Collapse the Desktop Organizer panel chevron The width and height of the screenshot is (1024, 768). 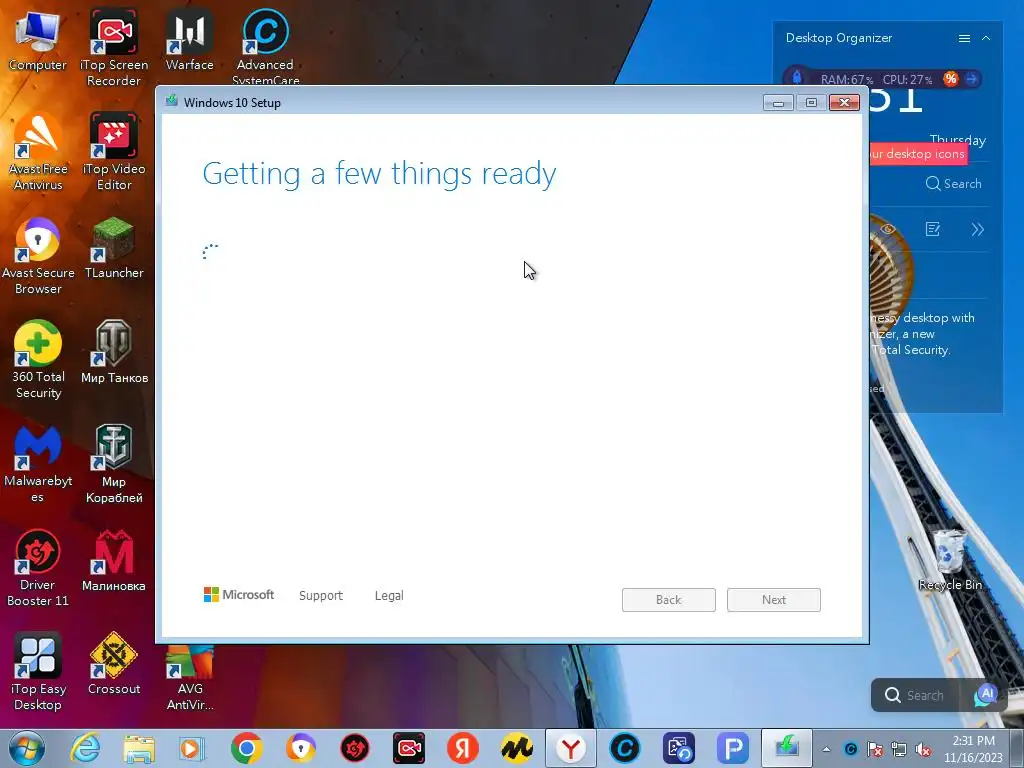(x=986, y=38)
